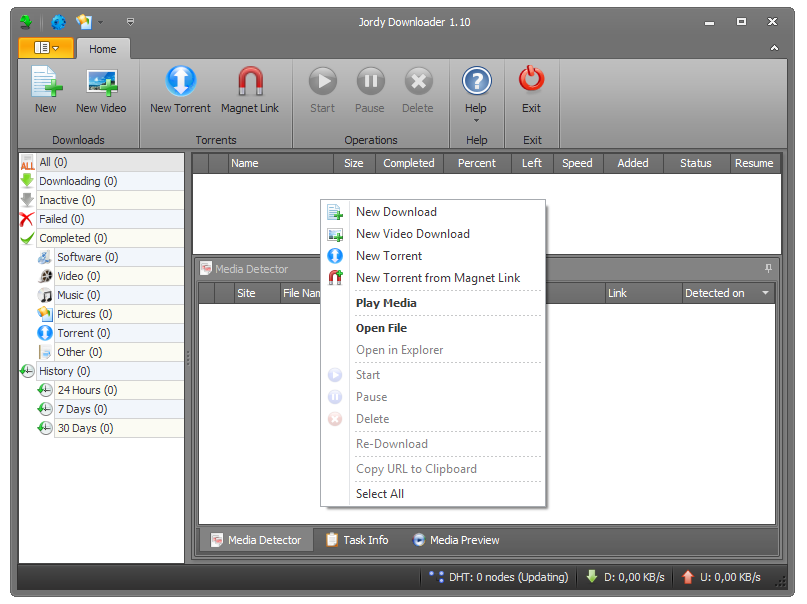The height and width of the screenshot is (604, 807).
Task: Click Open File in context menu
Action: [433, 328]
